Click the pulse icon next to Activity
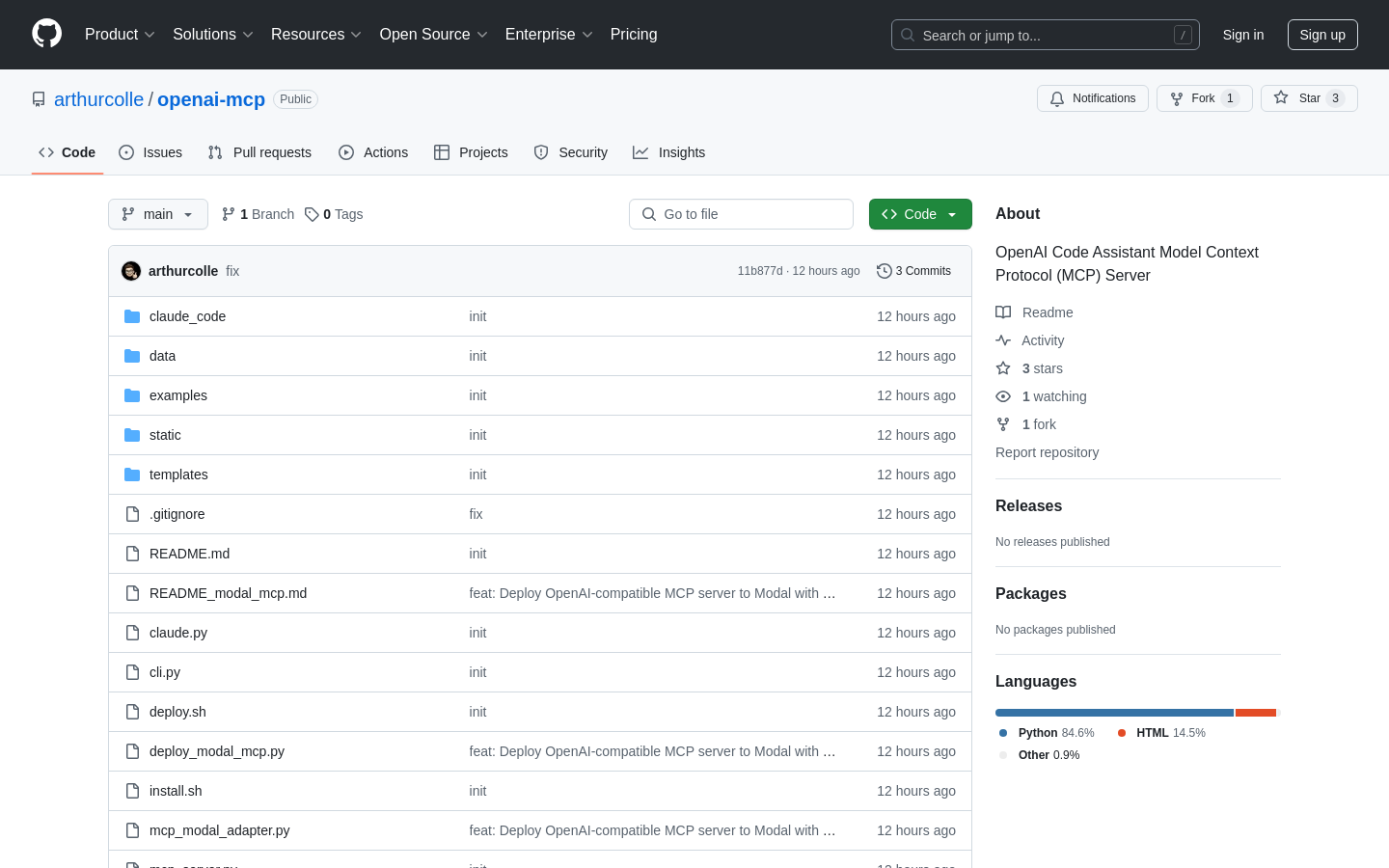 [1003, 340]
